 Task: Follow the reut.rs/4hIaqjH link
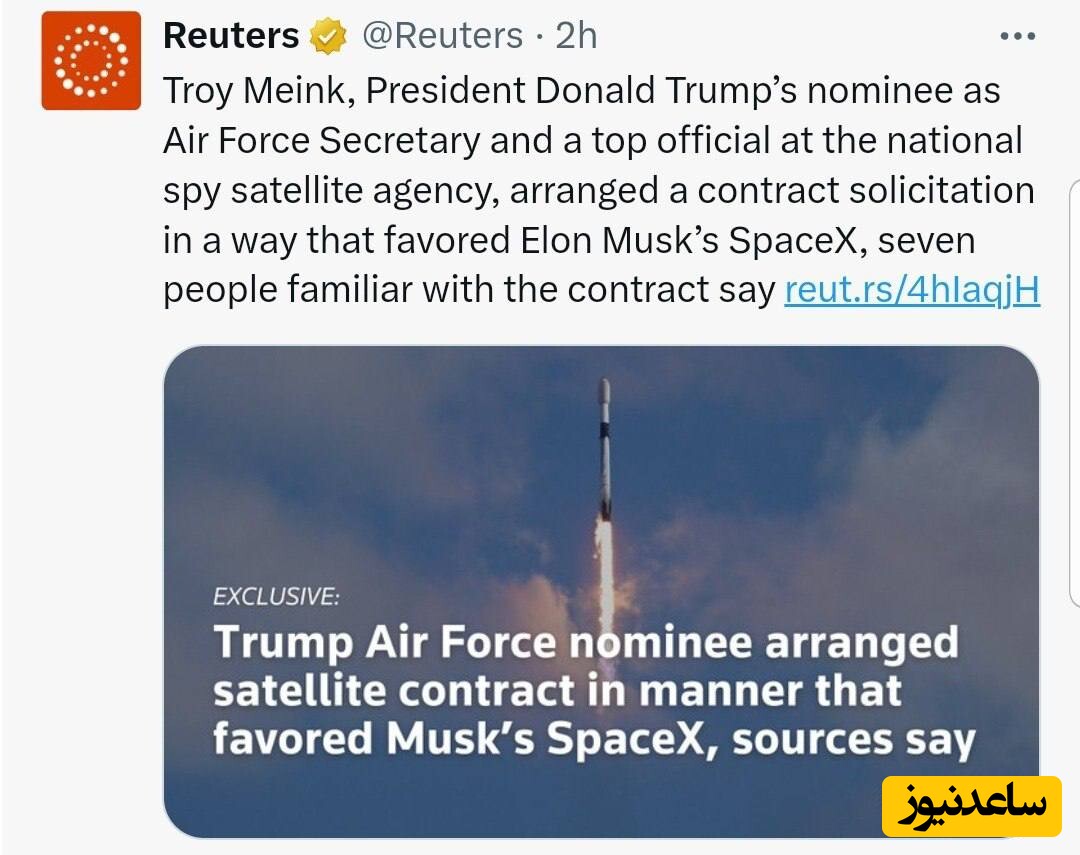pos(912,290)
